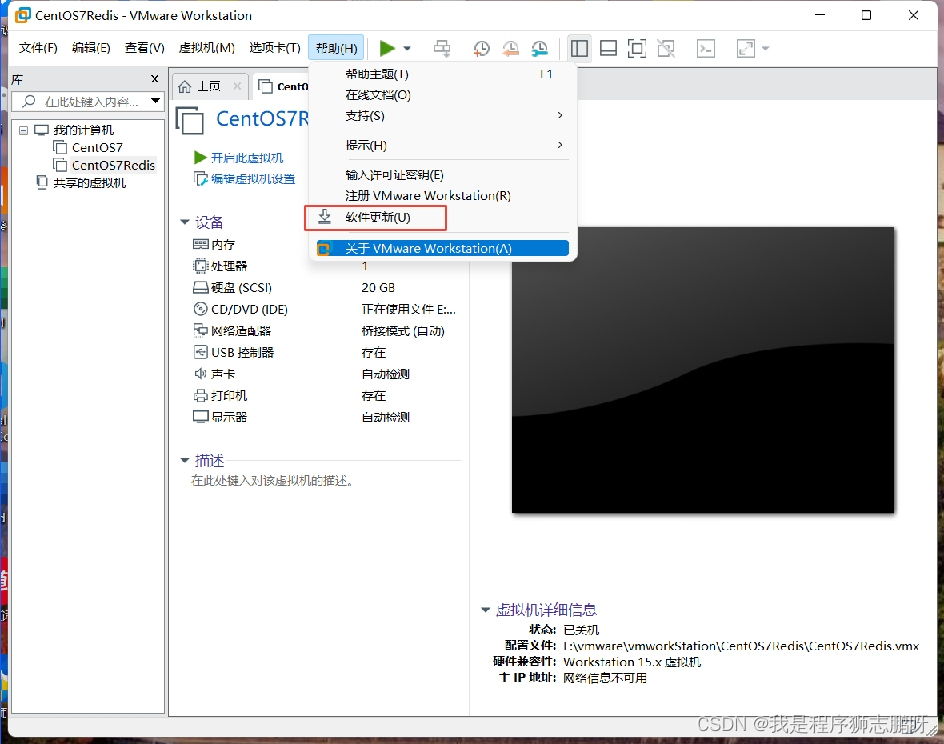Click the USB 控制器 device row
The width and height of the screenshot is (944, 744).
click(234, 352)
